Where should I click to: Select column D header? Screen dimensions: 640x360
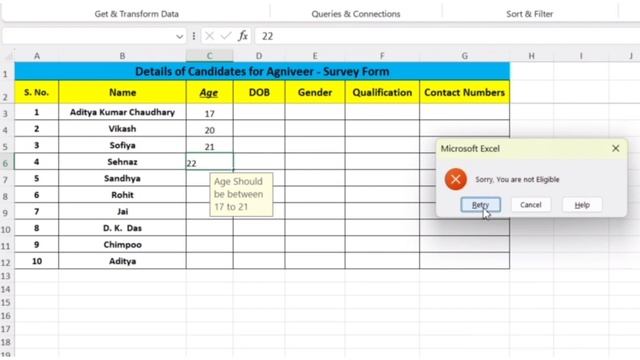[x=259, y=56]
